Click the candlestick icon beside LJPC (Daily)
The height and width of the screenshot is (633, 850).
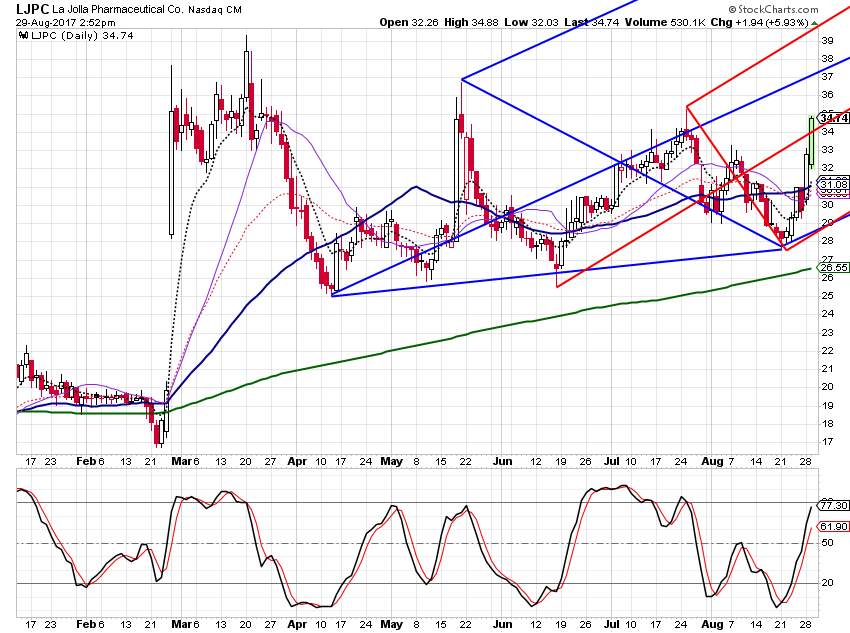click(x=23, y=35)
